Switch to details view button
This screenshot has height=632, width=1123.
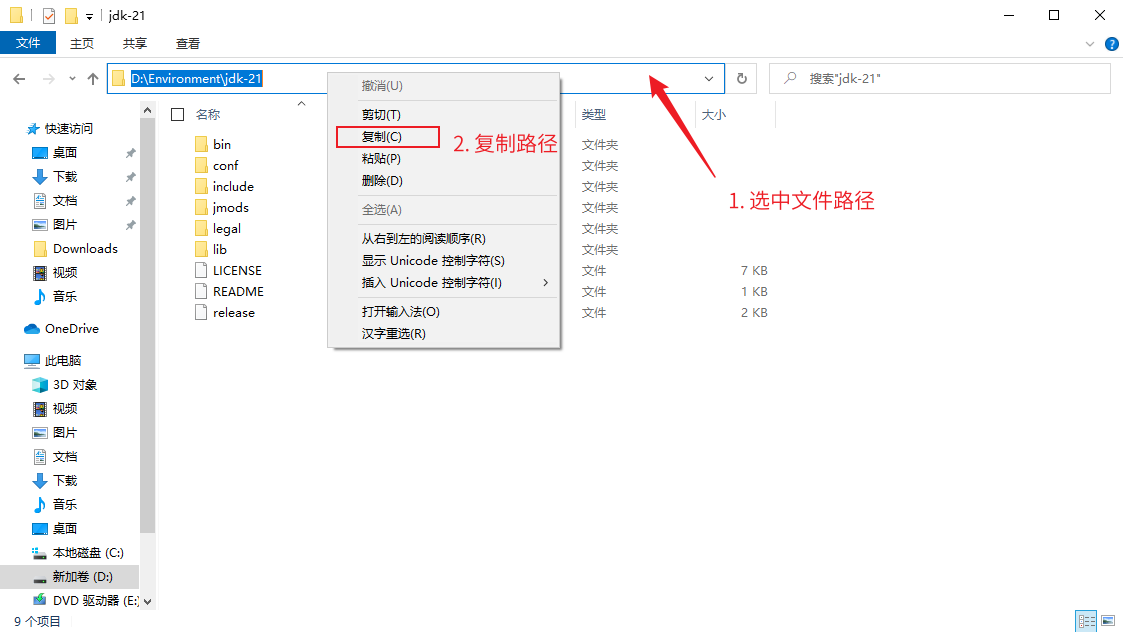pos(1086,621)
